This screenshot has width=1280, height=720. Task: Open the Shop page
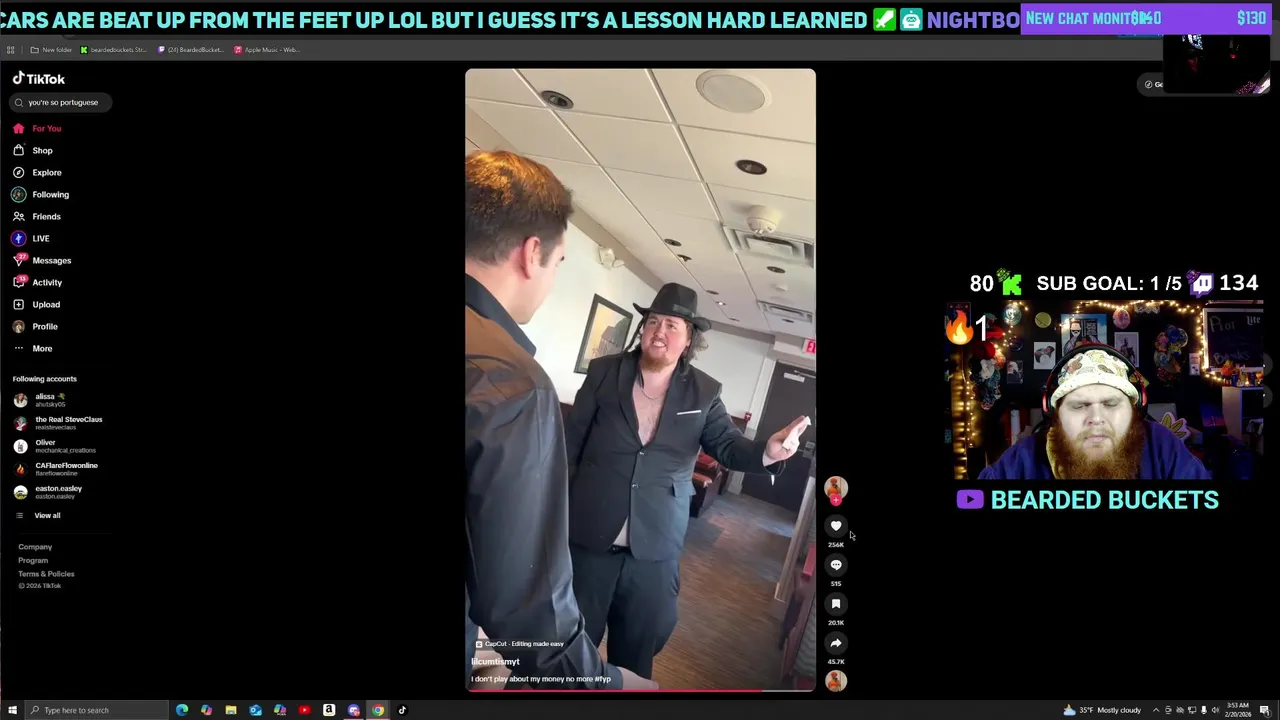coord(33,150)
